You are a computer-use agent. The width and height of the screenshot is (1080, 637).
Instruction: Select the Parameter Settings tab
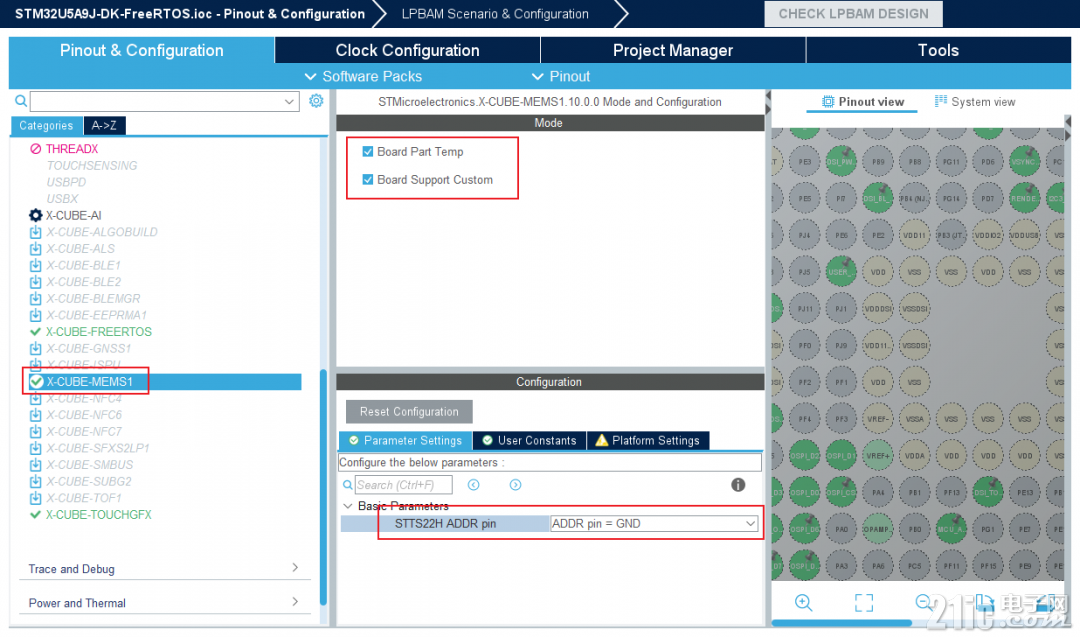(x=405, y=441)
